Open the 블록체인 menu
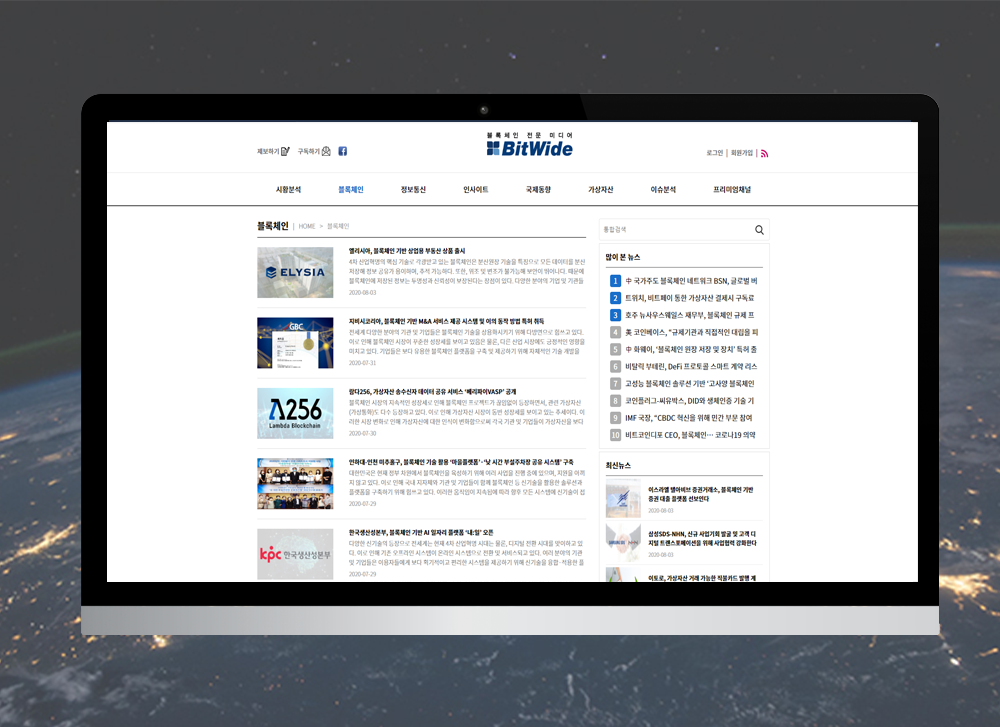The height and width of the screenshot is (727, 1000). (x=351, y=189)
